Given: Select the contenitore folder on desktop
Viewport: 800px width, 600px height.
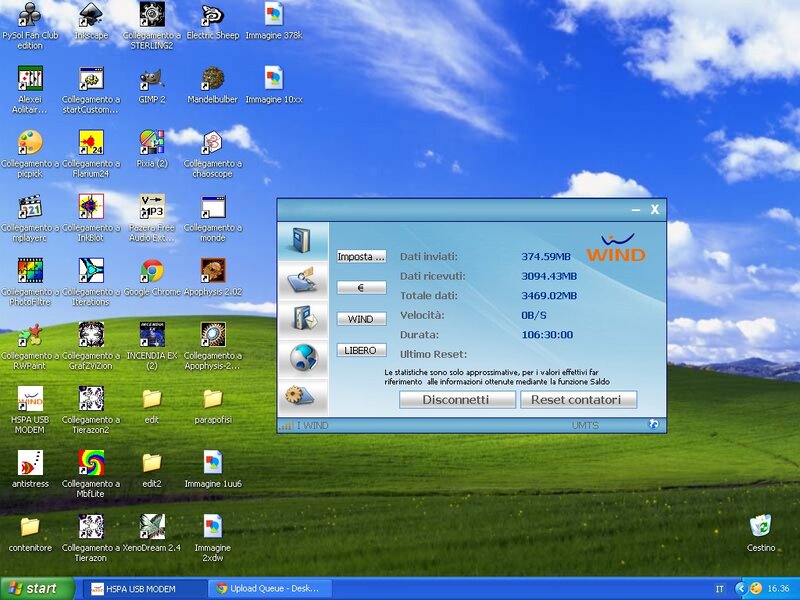Looking at the screenshot, I should 30,534.
